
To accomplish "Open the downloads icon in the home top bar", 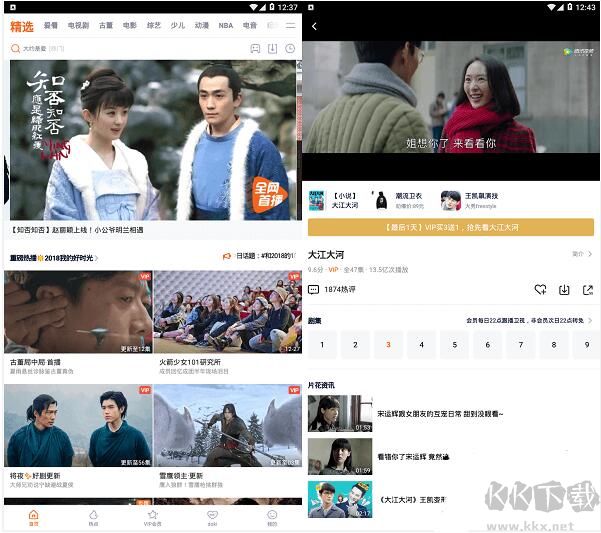I will point(273,49).
